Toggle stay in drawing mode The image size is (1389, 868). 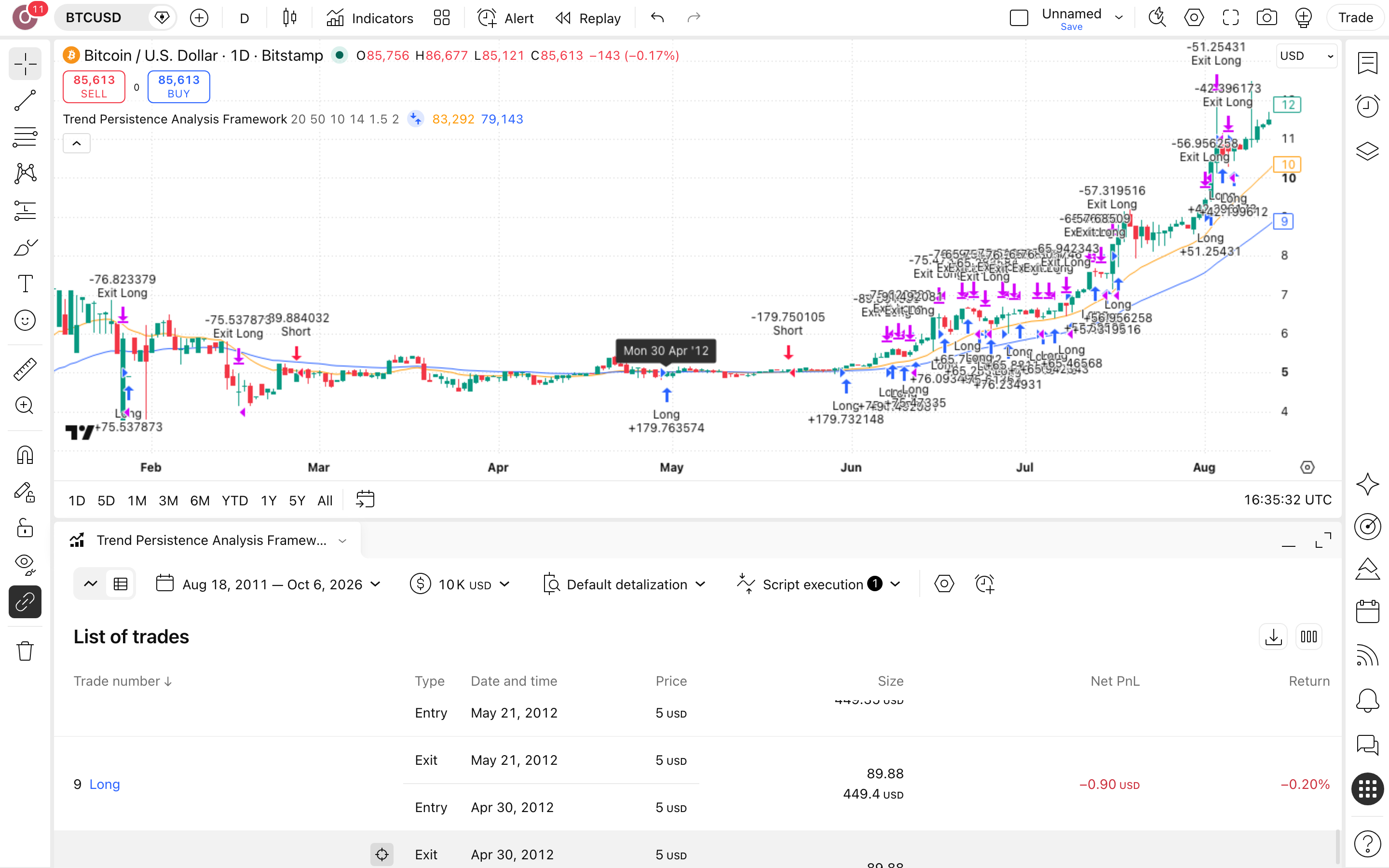[x=25, y=492]
